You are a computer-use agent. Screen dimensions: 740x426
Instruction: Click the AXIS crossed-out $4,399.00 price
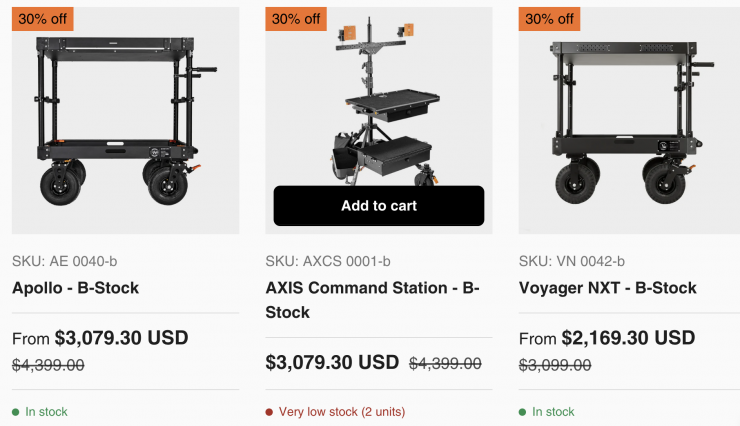tap(445, 363)
